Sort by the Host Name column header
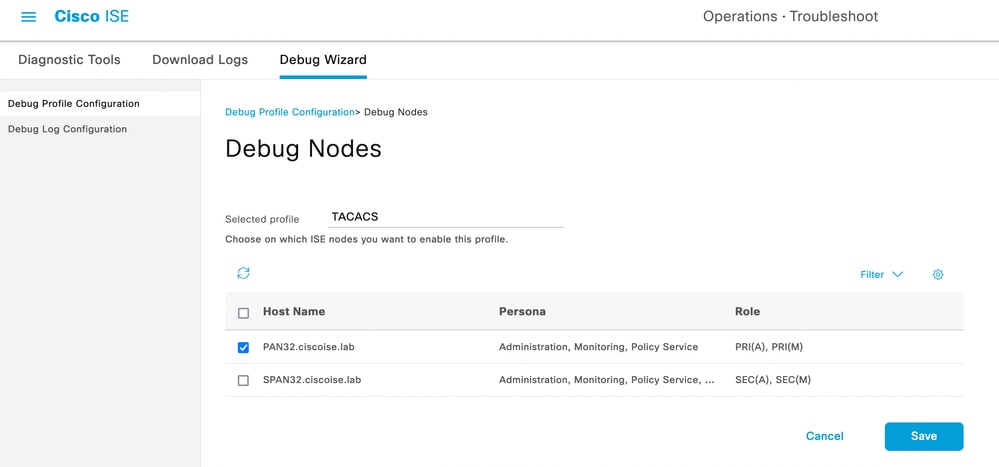This screenshot has height=467, width=999. pyautogui.click(x=294, y=312)
